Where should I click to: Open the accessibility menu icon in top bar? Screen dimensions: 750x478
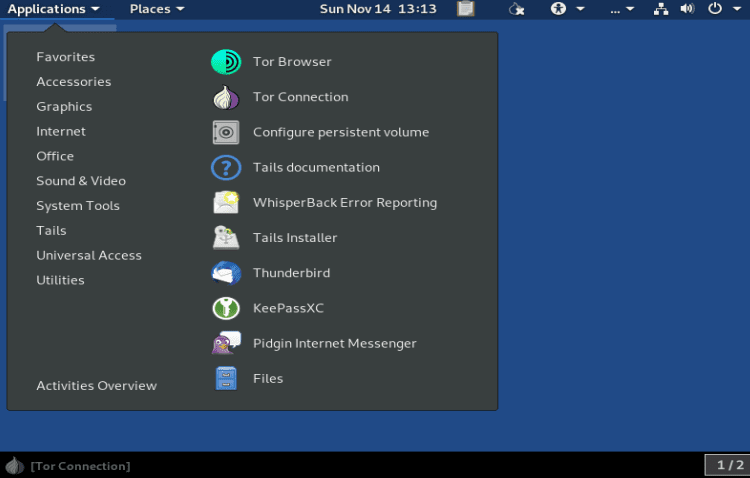558,9
